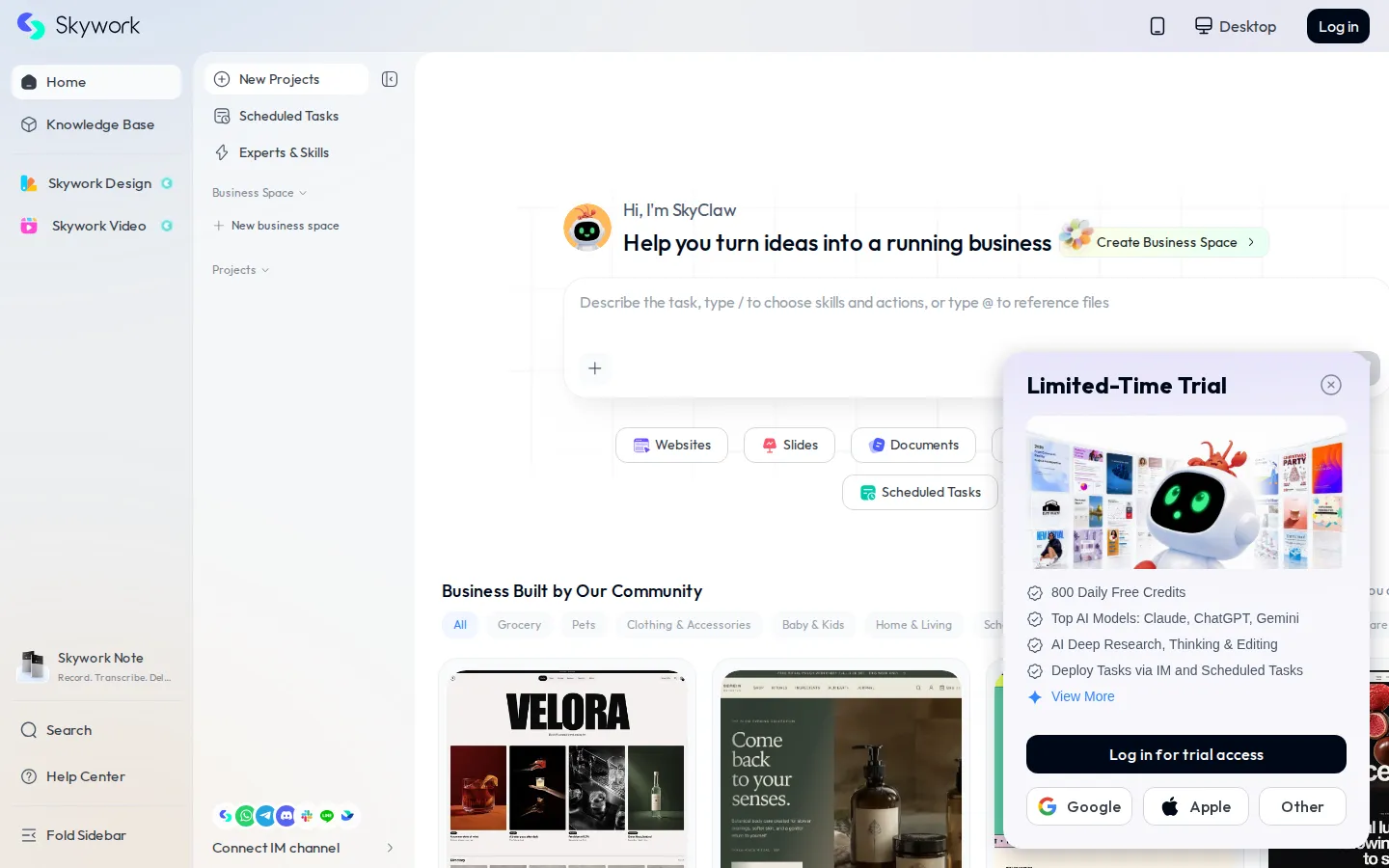Open the VELORA community card
Image resolution: width=1389 pixels, height=868 pixels.
click(x=567, y=764)
